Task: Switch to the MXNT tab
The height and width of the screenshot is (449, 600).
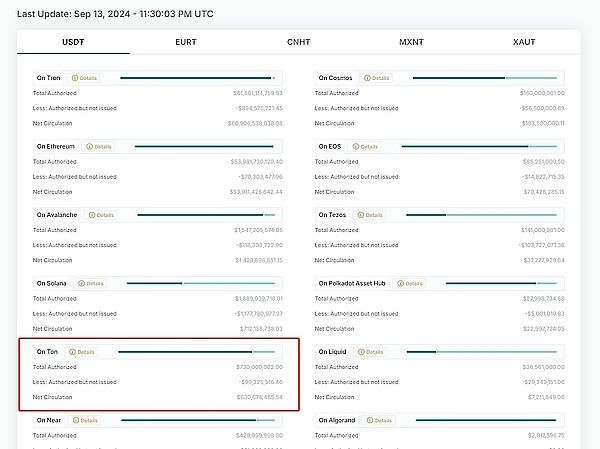Action: [411, 43]
